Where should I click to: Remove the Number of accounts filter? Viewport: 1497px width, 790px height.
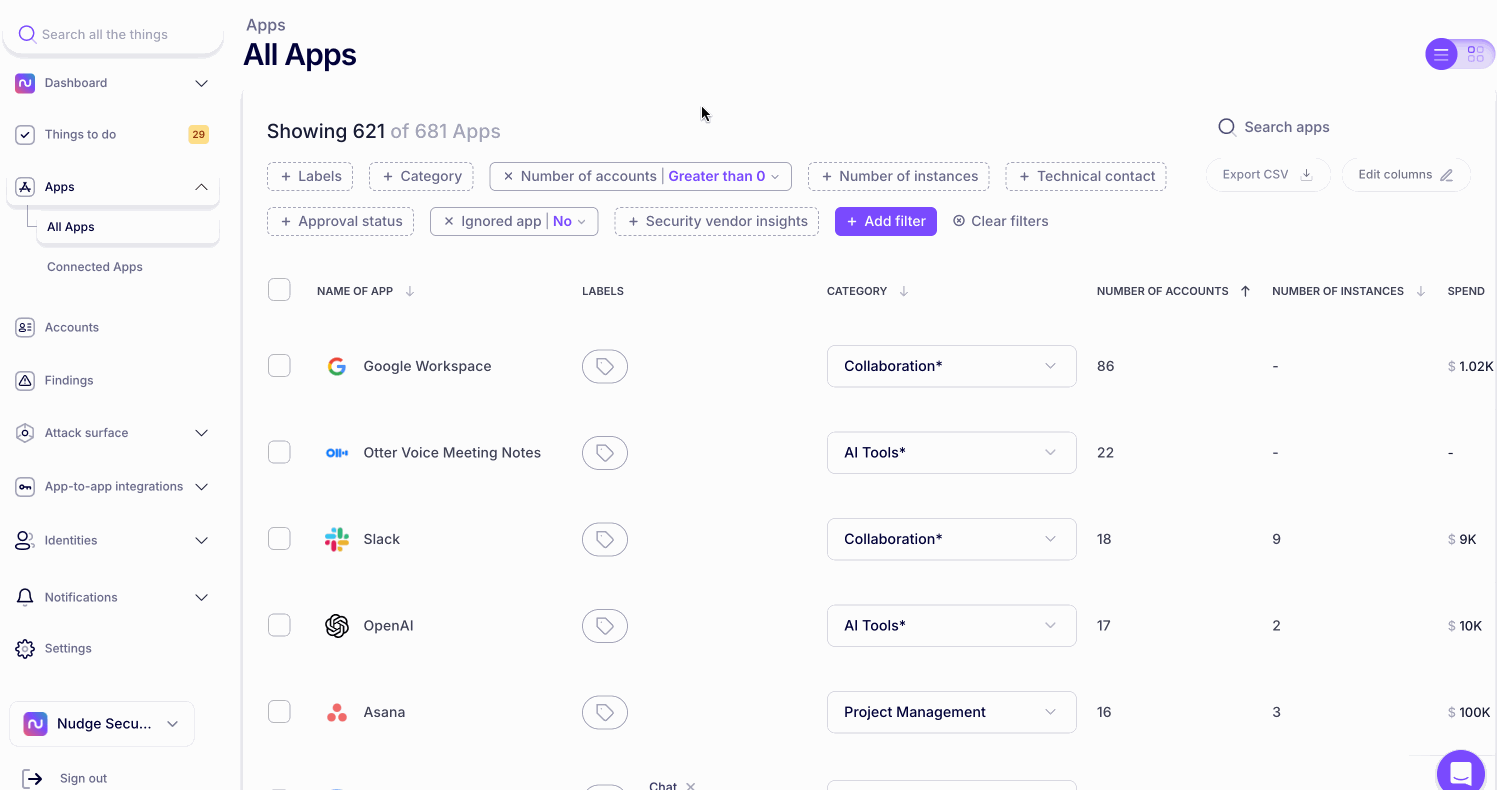(x=508, y=176)
